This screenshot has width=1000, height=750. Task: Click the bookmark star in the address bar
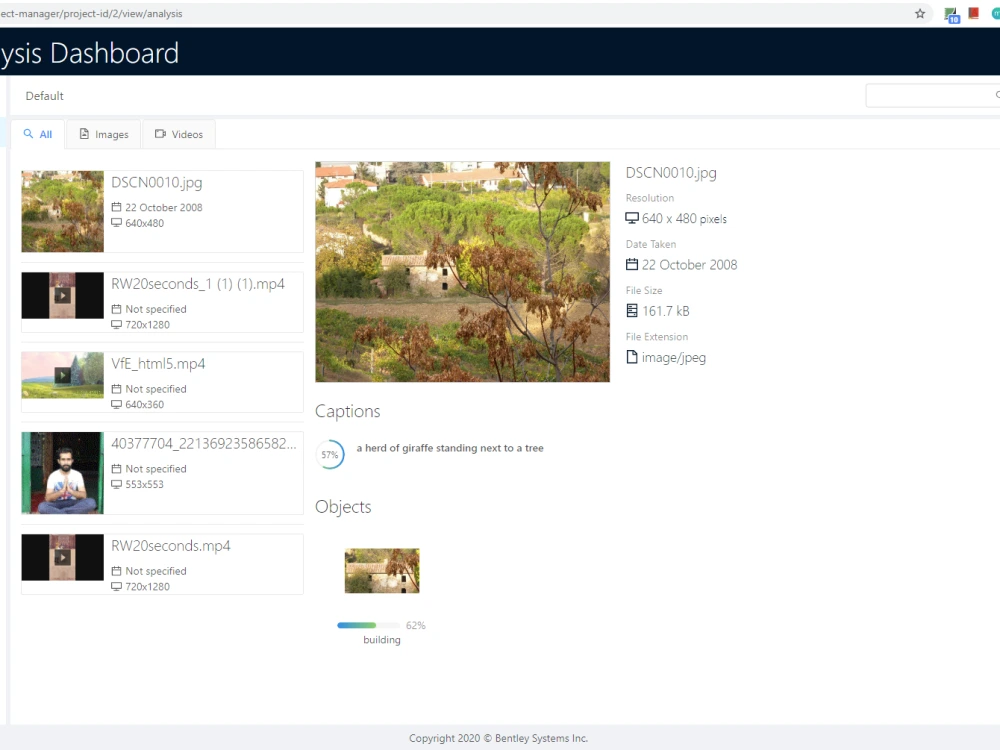pyautogui.click(x=919, y=14)
